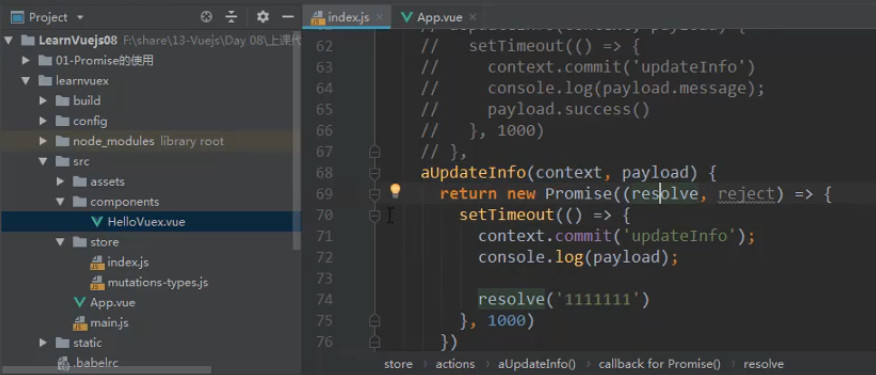The height and width of the screenshot is (375, 876).
Task: Click fold end marker on line 75
Action: pyautogui.click(x=374, y=320)
